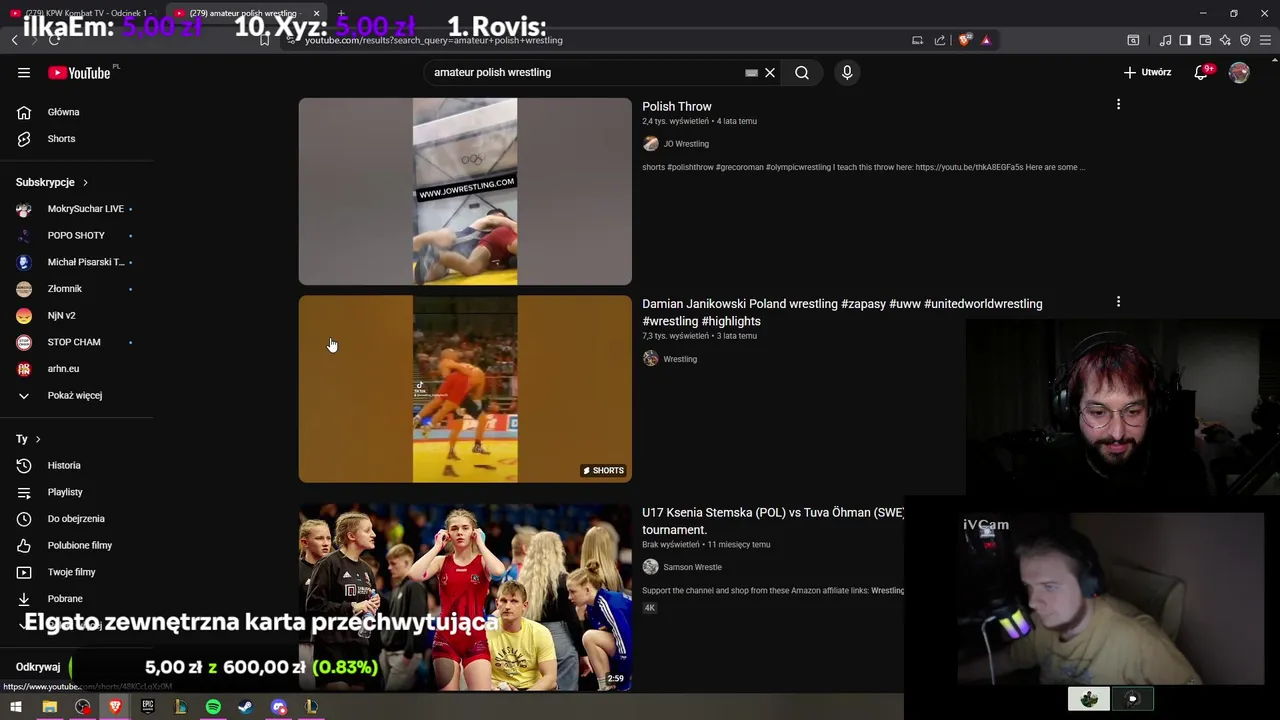Click the share page icon in address bar
Viewport: 1280px width, 720px height.
pyautogui.click(x=940, y=40)
